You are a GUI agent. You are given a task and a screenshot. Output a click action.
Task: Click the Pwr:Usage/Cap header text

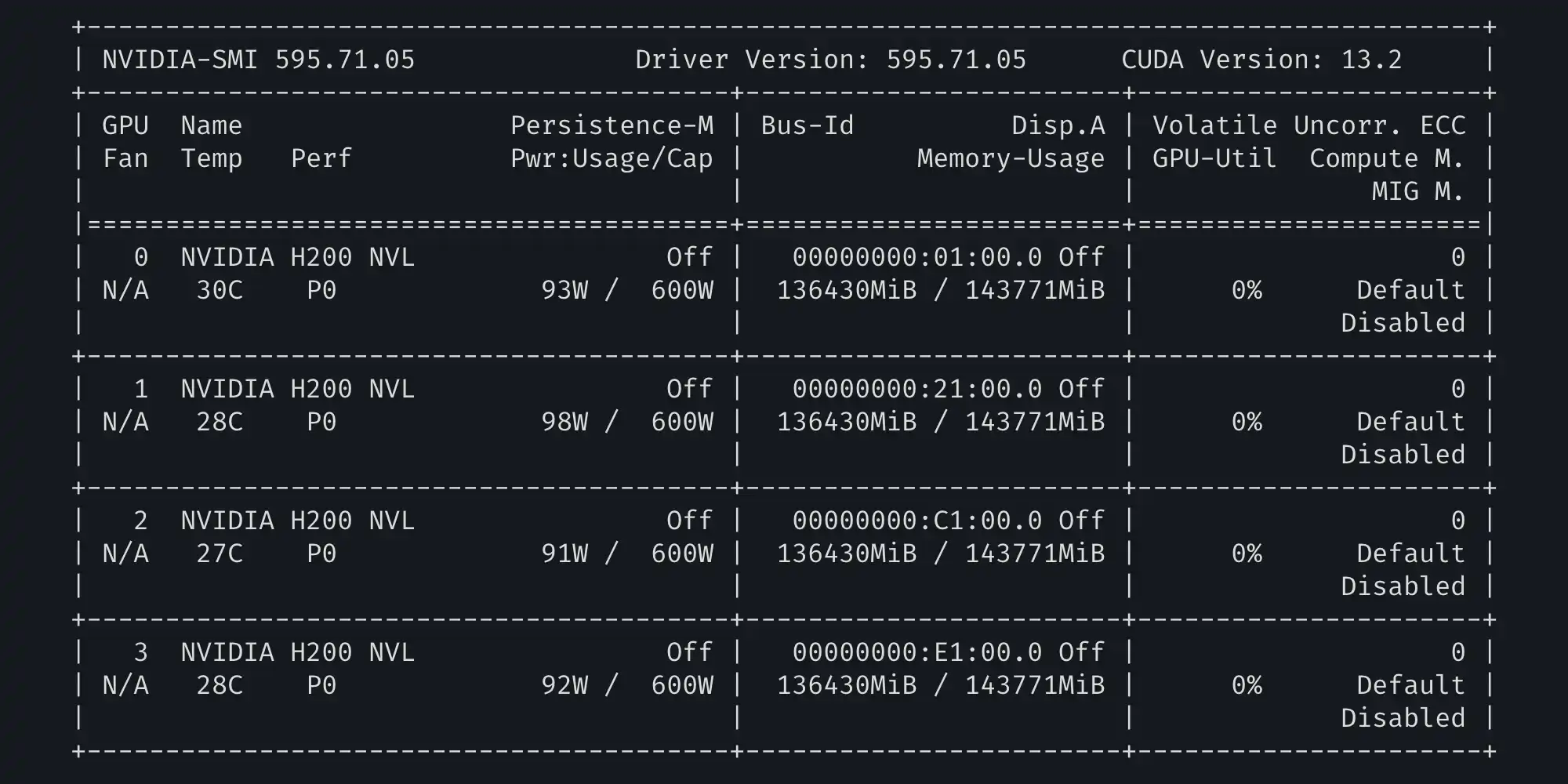coord(612,158)
